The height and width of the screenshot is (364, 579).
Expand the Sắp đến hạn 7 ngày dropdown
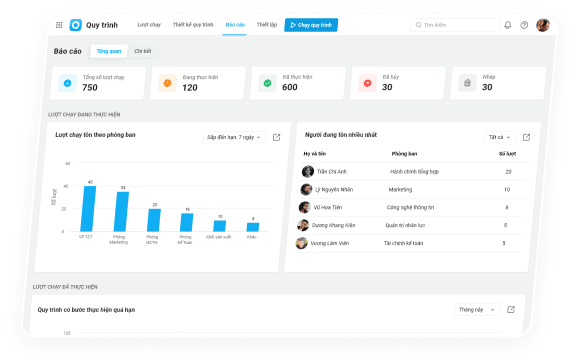[x=234, y=137]
